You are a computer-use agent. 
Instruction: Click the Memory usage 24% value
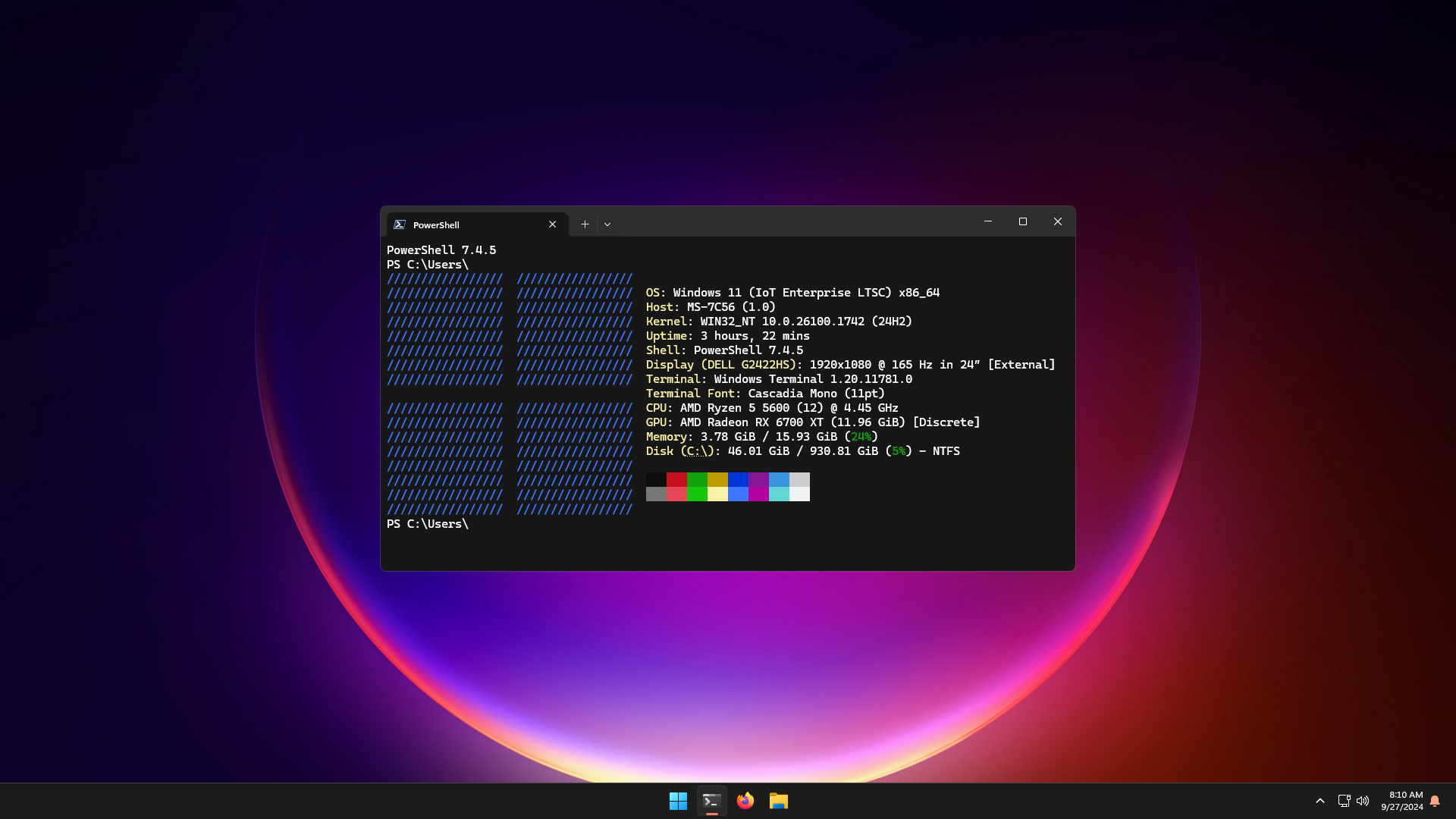coord(861,437)
